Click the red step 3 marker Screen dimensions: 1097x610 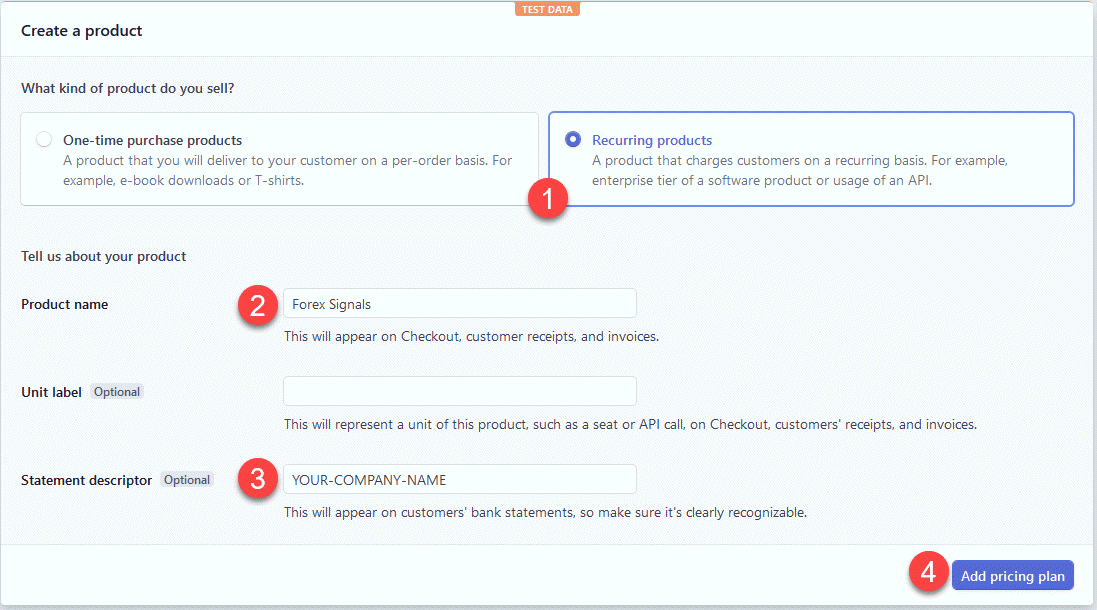coord(257,479)
